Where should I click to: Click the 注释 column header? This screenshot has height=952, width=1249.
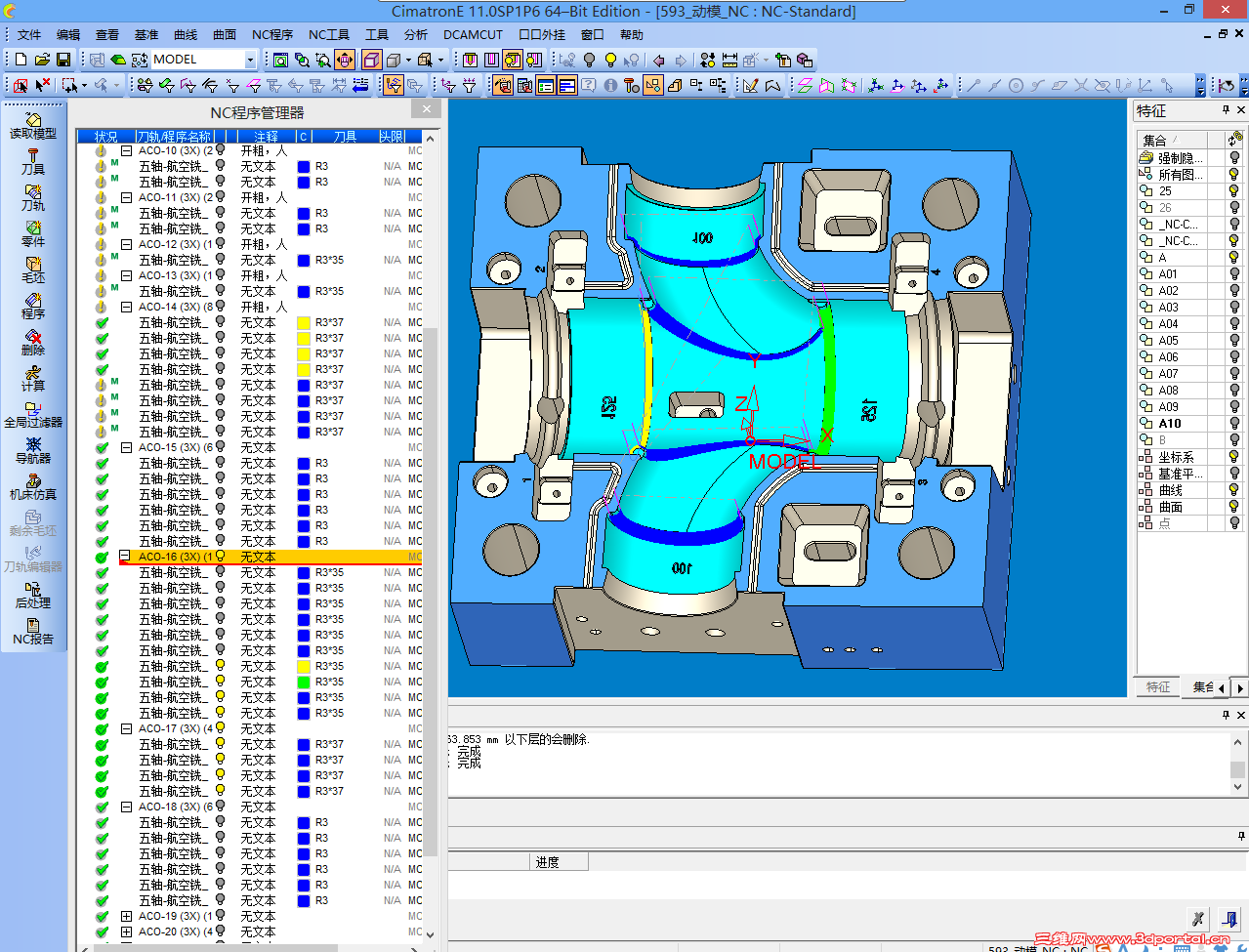point(267,137)
